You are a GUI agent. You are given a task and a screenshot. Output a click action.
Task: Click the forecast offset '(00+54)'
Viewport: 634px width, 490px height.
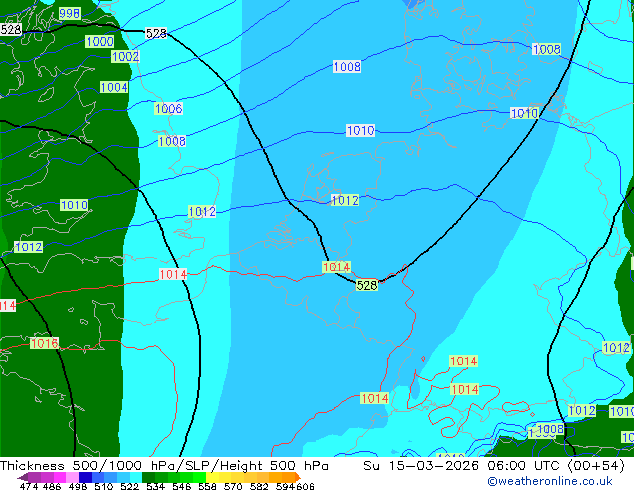597,466
